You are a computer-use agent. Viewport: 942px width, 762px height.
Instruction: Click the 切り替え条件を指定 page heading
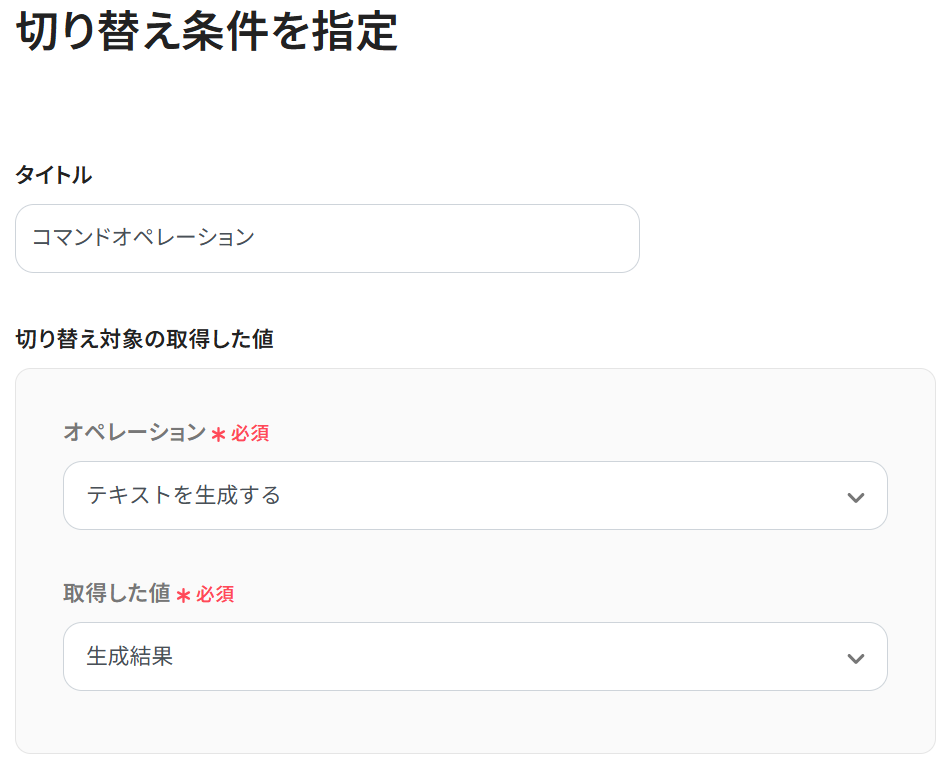(207, 31)
